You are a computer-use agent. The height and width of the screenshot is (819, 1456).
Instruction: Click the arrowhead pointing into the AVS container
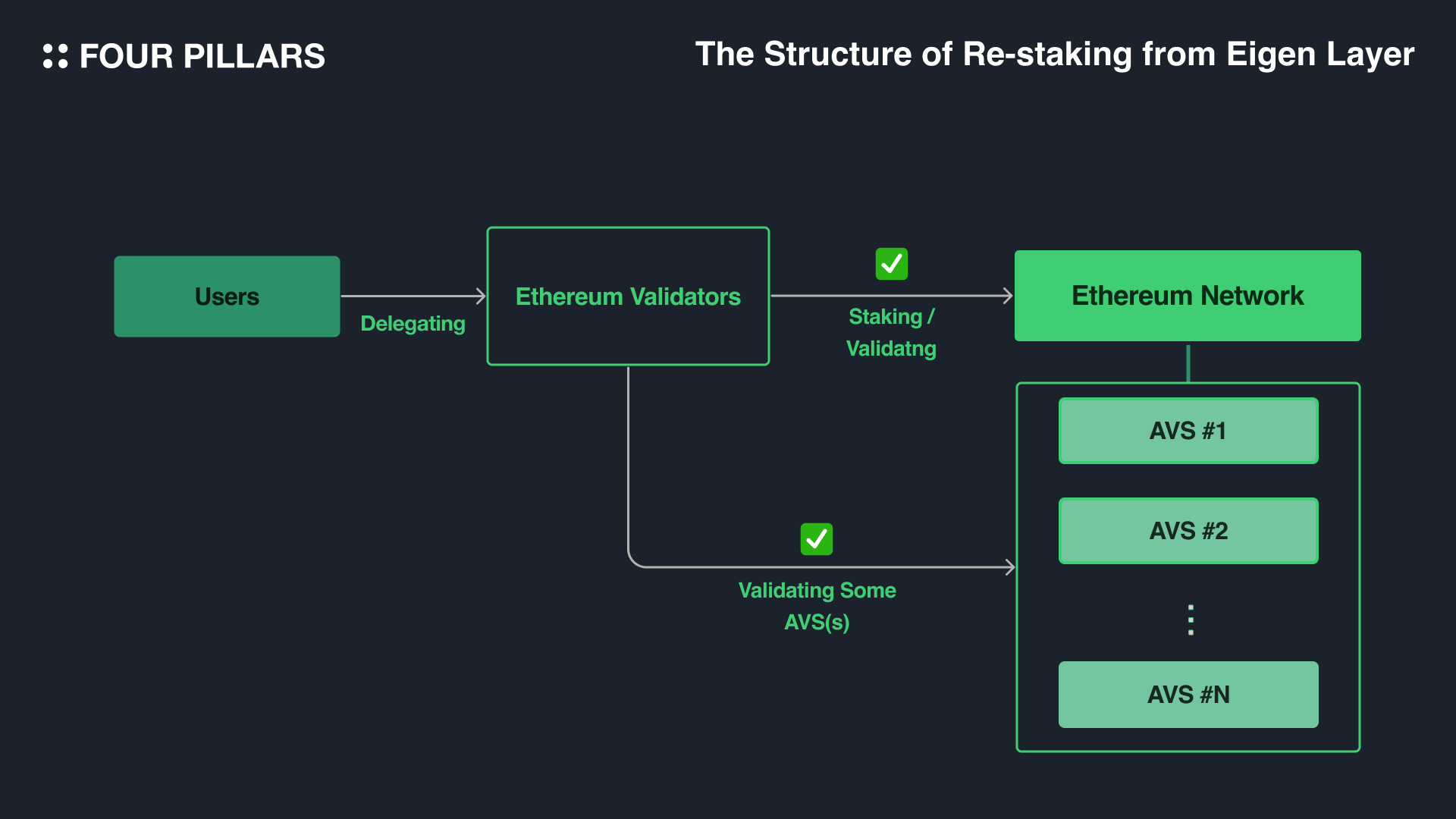click(1010, 566)
